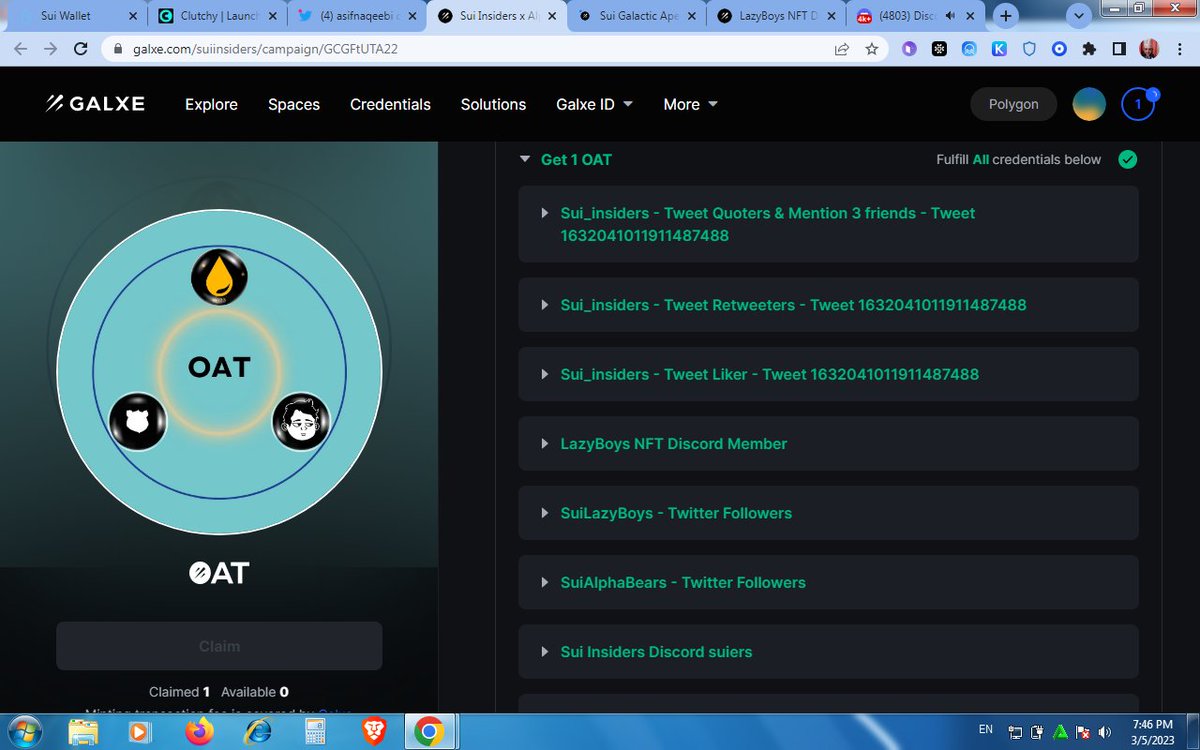Bookmark this page with the star icon
The height and width of the screenshot is (750, 1200).
click(x=871, y=48)
